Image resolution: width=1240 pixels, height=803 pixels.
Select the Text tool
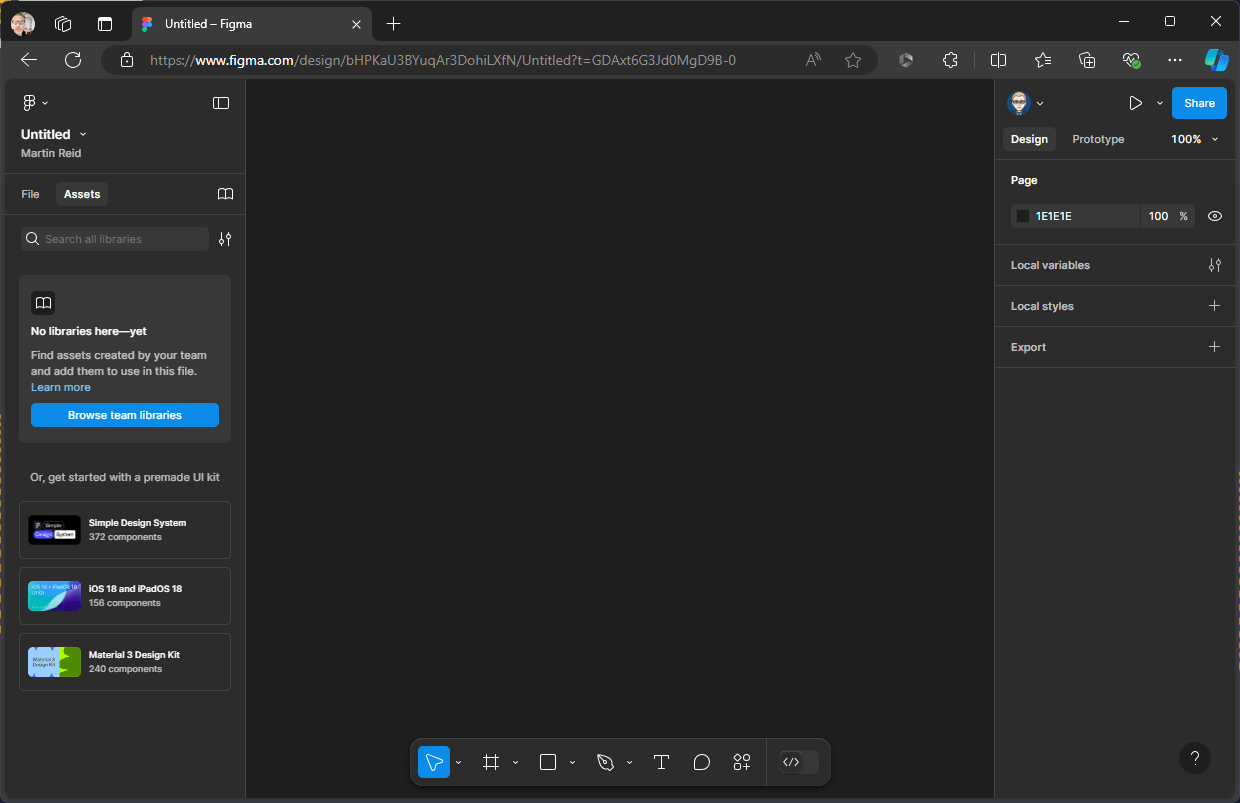tap(661, 761)
